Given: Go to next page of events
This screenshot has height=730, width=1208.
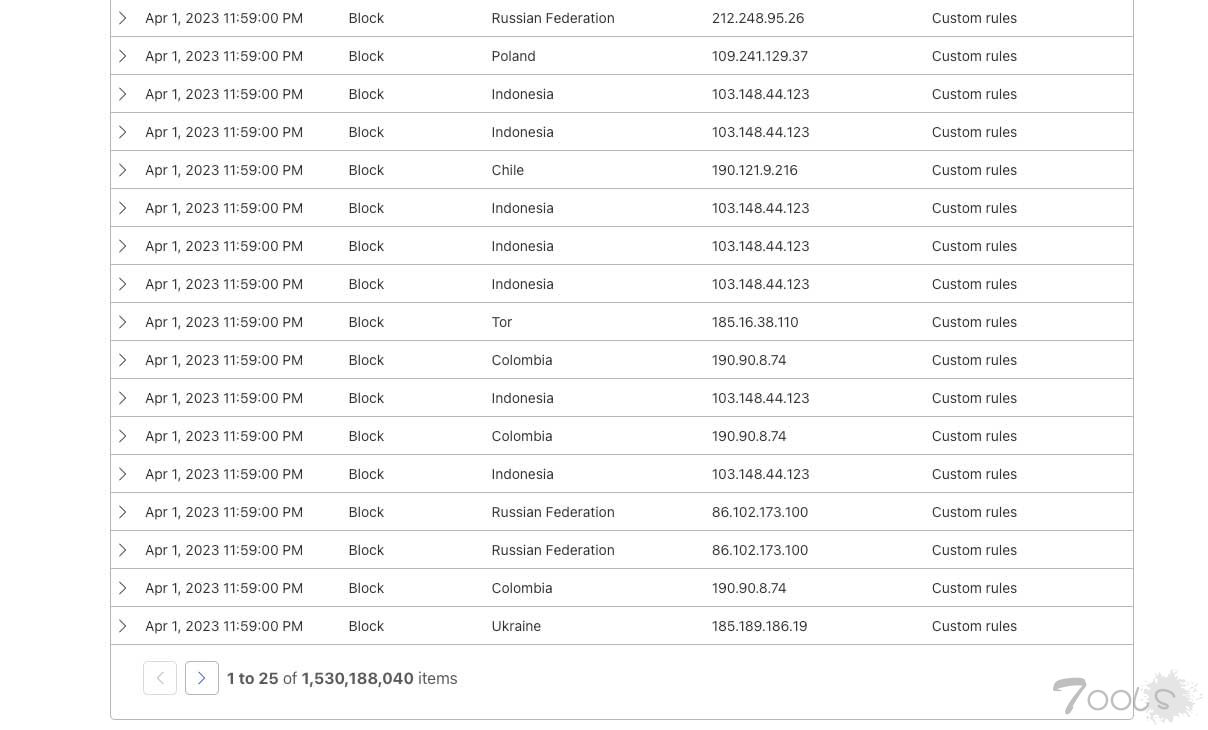Looking at the screenshot, I should (x=202, y=678).
